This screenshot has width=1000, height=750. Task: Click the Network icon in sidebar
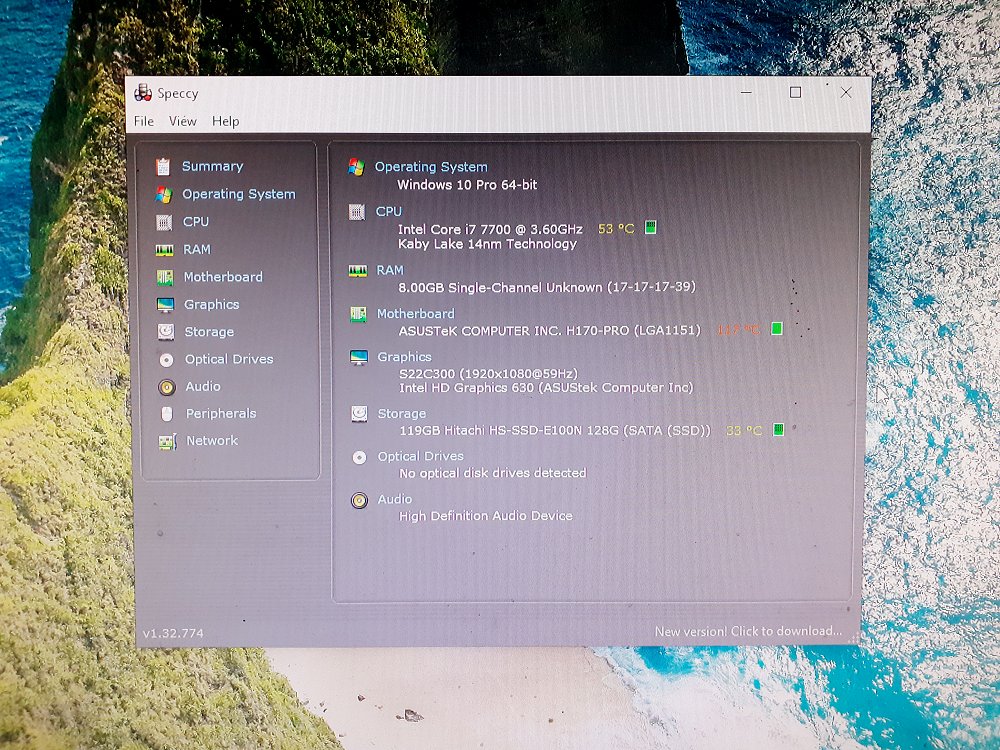tap(166, 441)
